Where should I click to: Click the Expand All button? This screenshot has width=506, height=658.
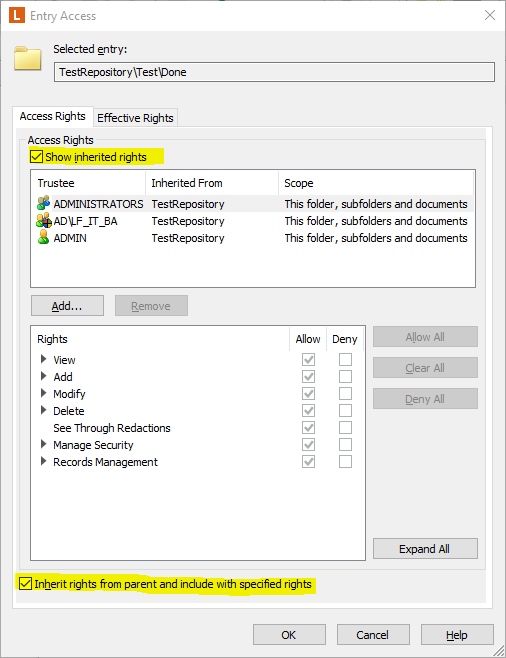[425, 549]
